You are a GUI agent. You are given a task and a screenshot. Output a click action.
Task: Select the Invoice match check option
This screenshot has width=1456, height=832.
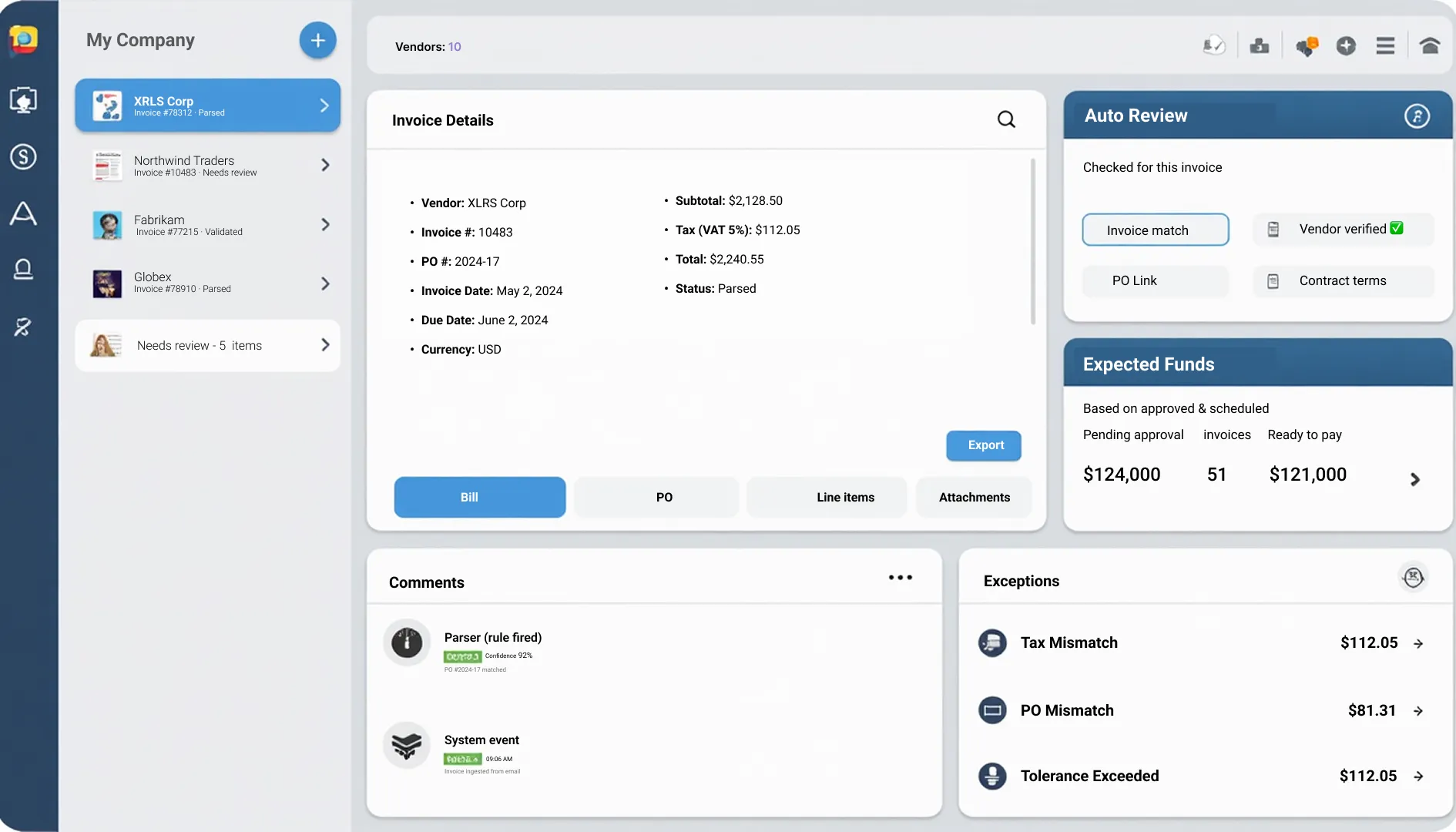point(1155,230)
